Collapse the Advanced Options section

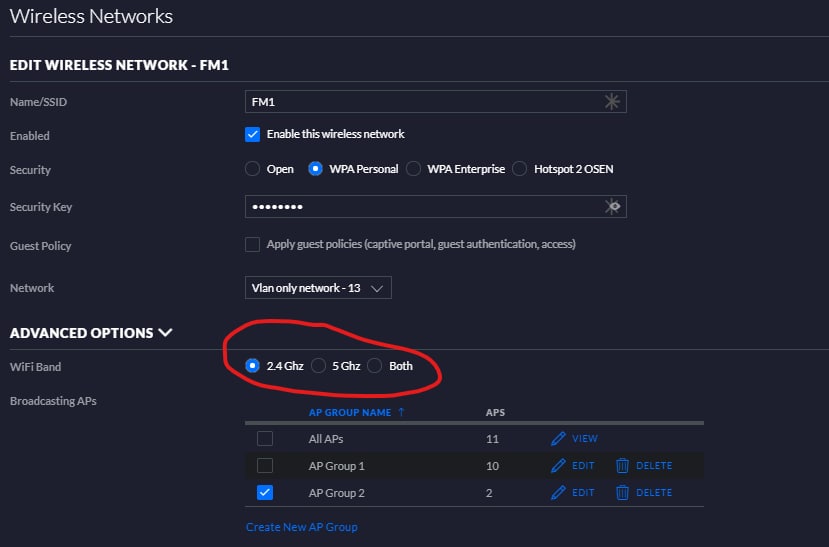91,333
